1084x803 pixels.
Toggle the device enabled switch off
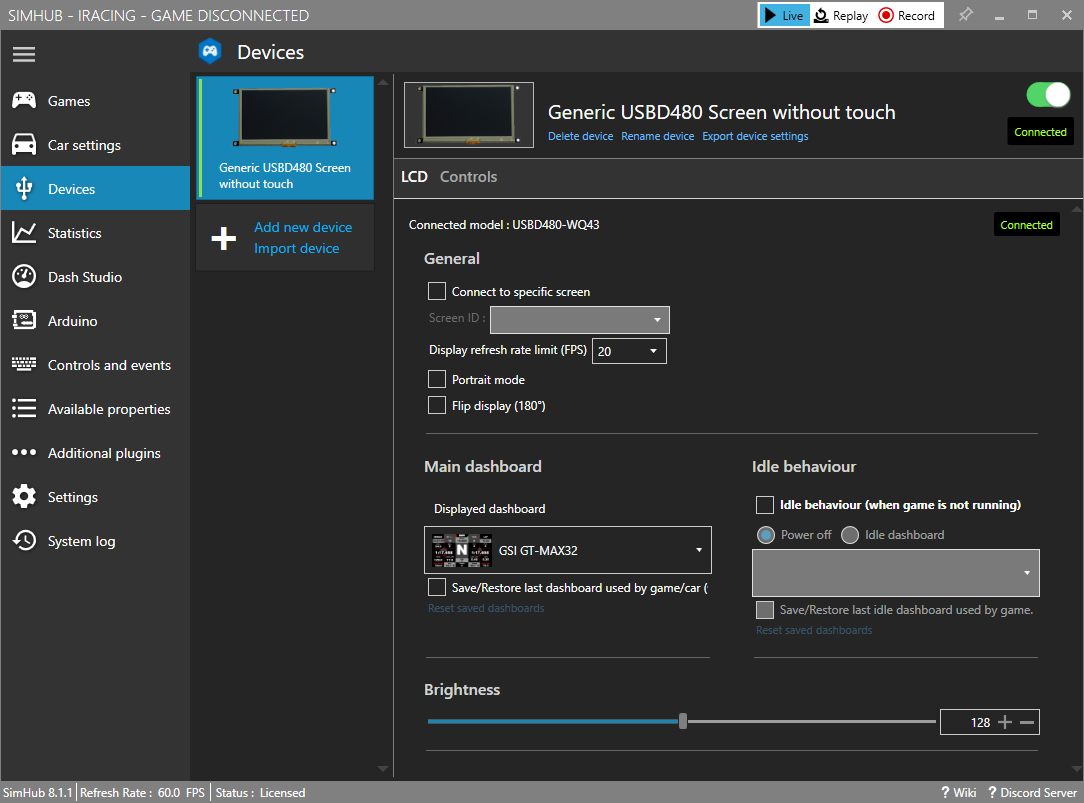pyautogui.click(x=1048, y=95)
